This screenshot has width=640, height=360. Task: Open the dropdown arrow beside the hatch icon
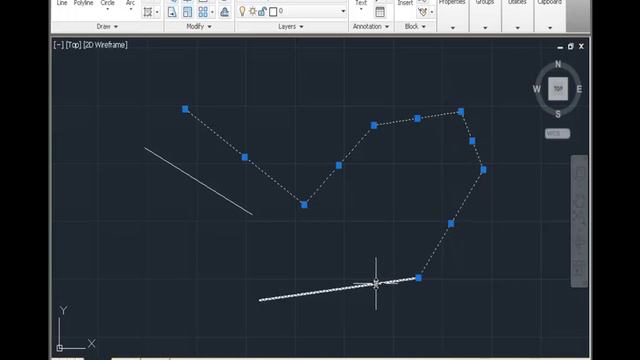157,12
